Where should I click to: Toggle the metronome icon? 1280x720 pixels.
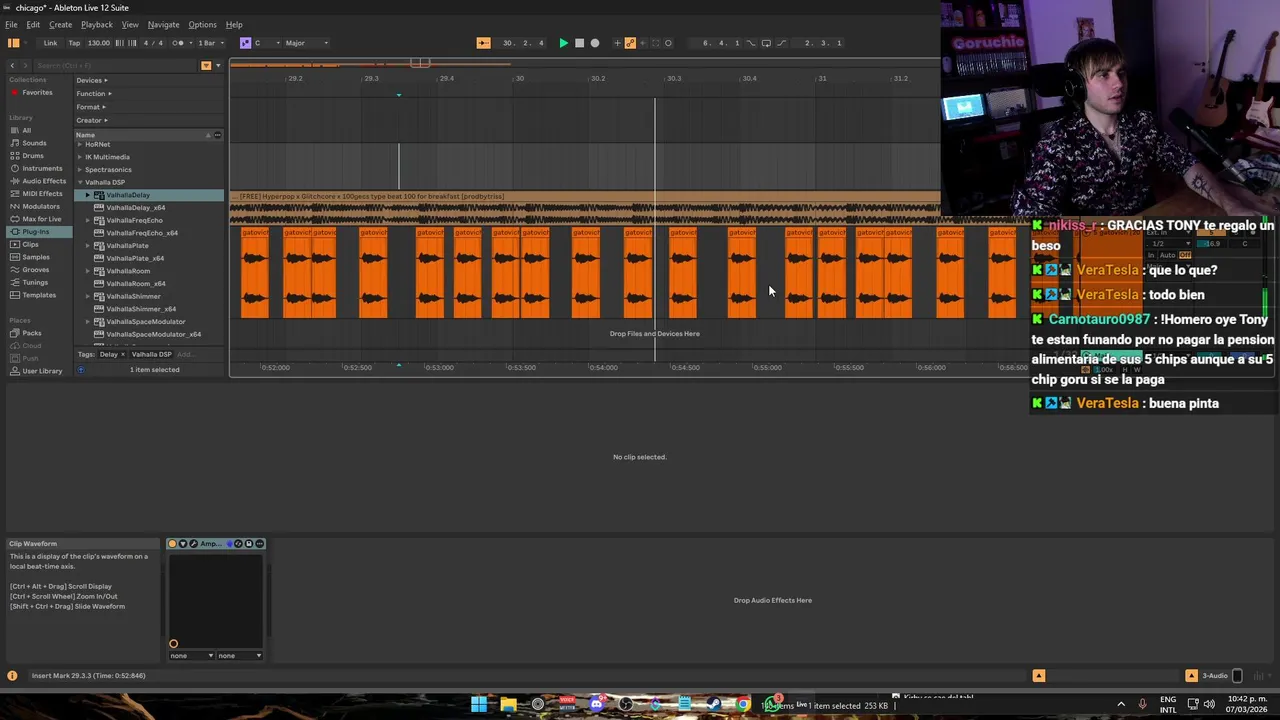(179, 43)
